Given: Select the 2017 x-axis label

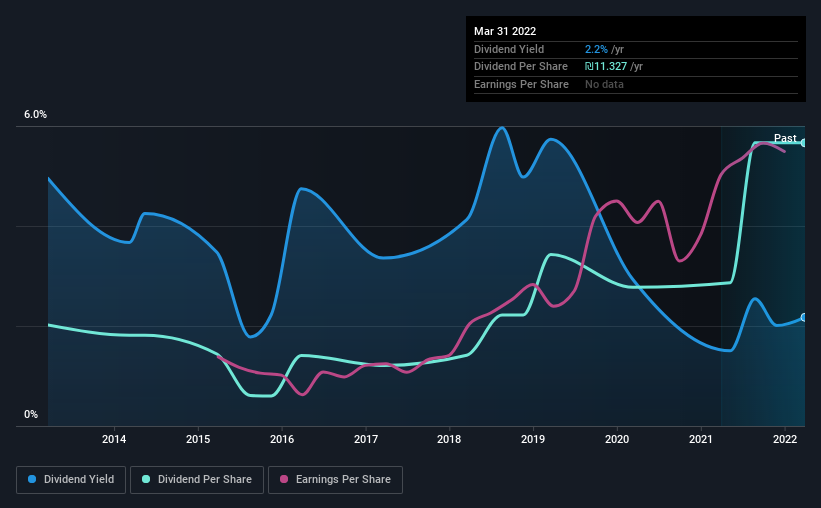Looking at the screenshot, I should click(365, 439).
